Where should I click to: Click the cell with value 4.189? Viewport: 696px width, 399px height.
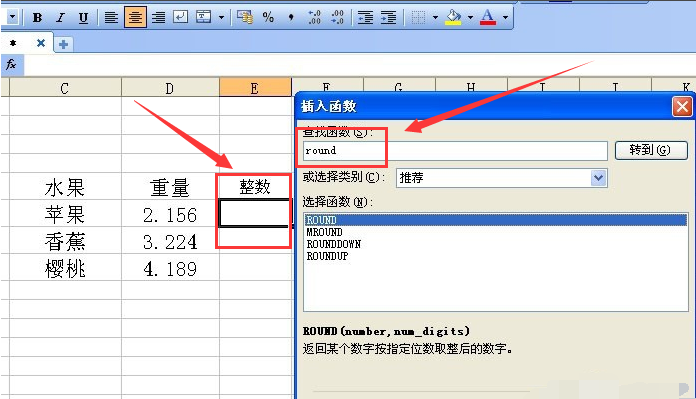pos(170,268)
